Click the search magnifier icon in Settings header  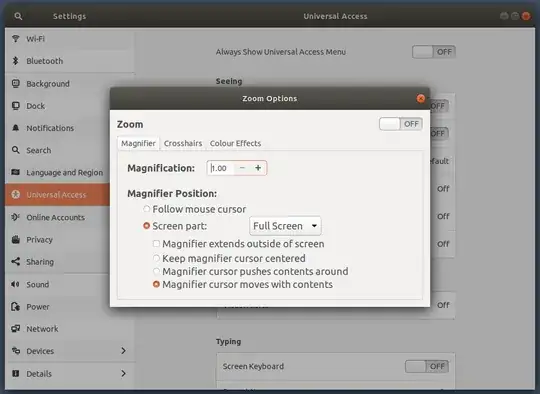18,16
